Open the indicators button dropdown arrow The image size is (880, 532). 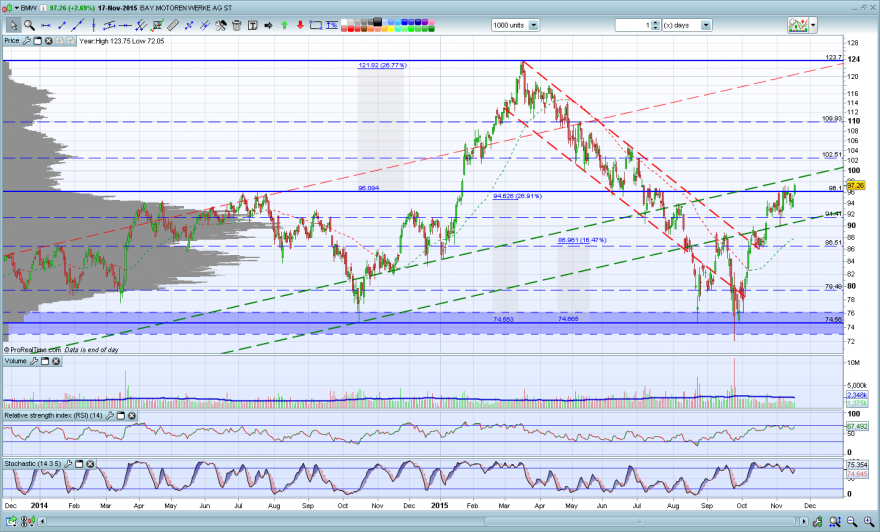(x=813, y=25)
